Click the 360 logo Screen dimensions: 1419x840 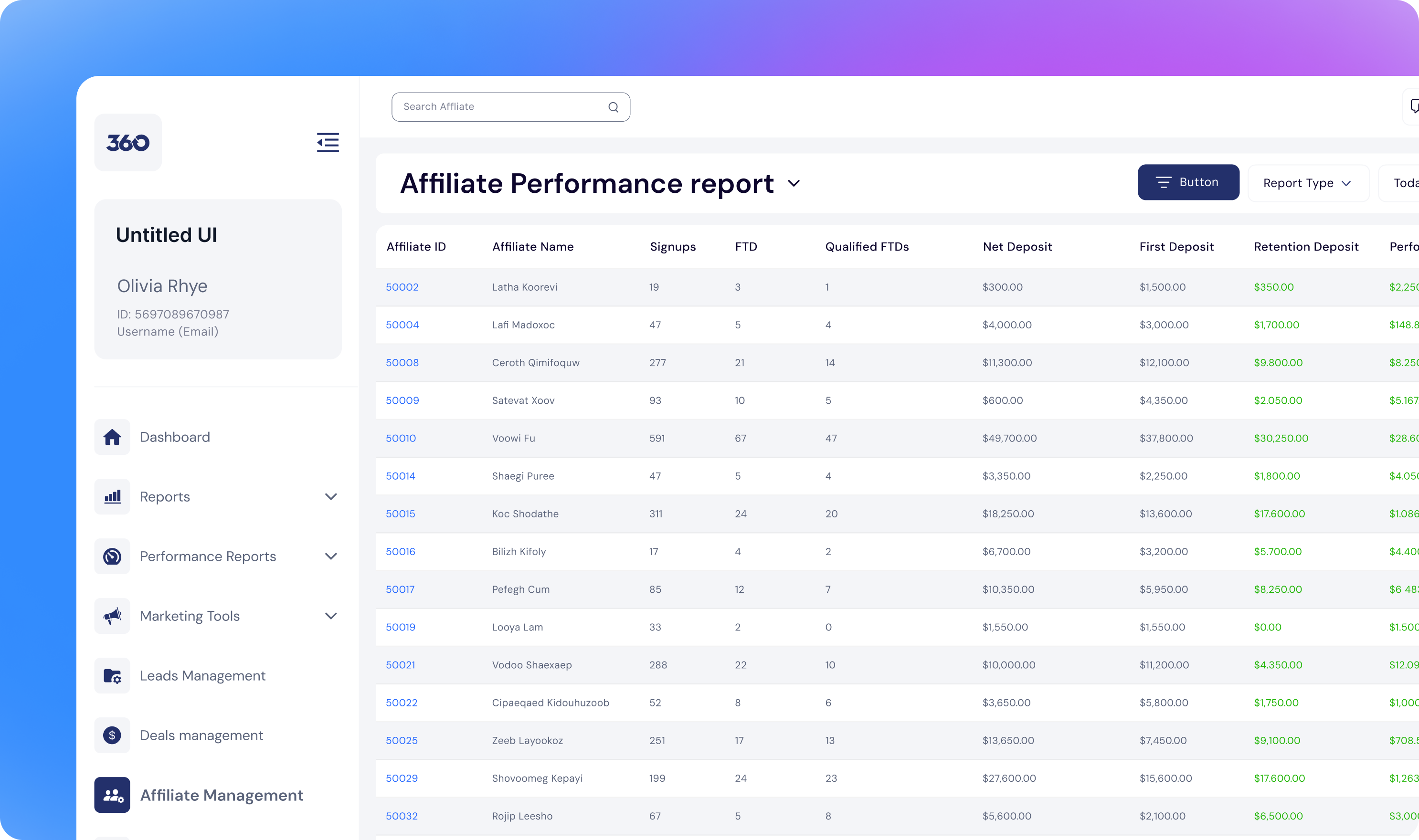tap(127, 142)
